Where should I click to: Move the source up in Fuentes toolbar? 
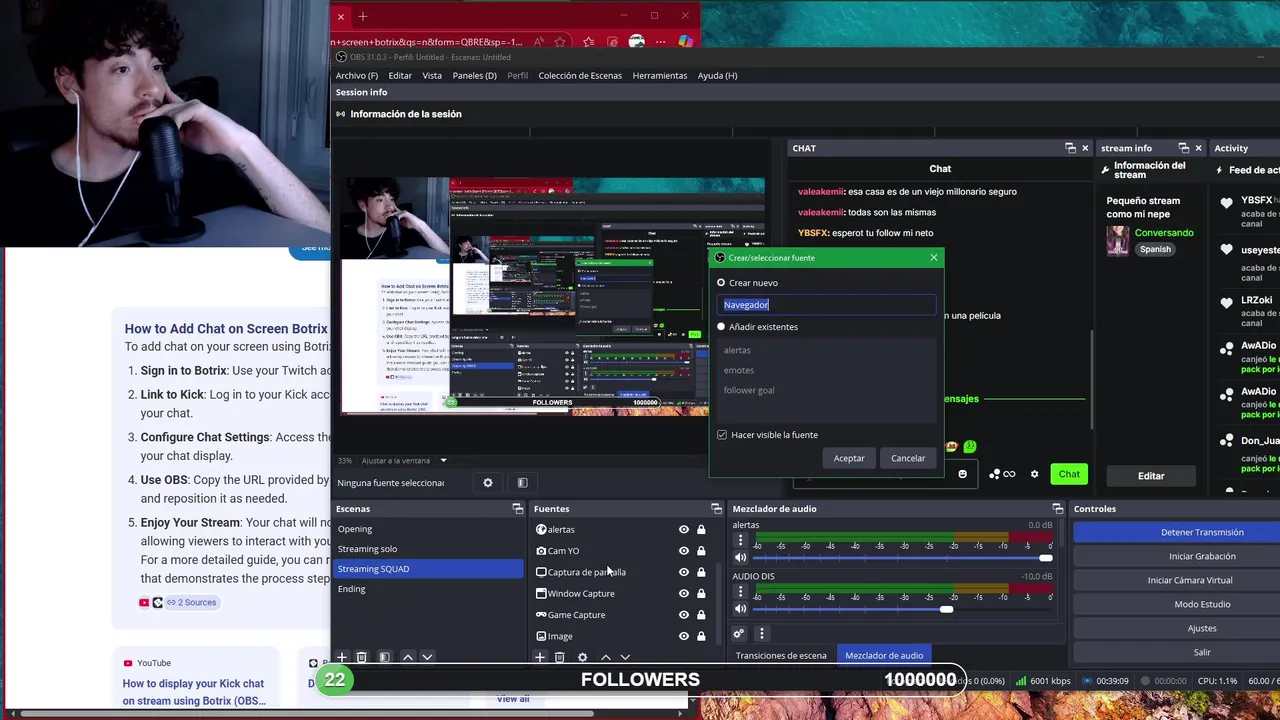coord(605,657)
